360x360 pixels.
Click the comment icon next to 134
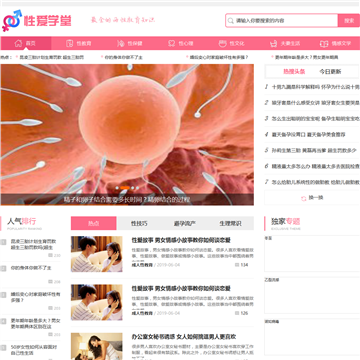237,265
